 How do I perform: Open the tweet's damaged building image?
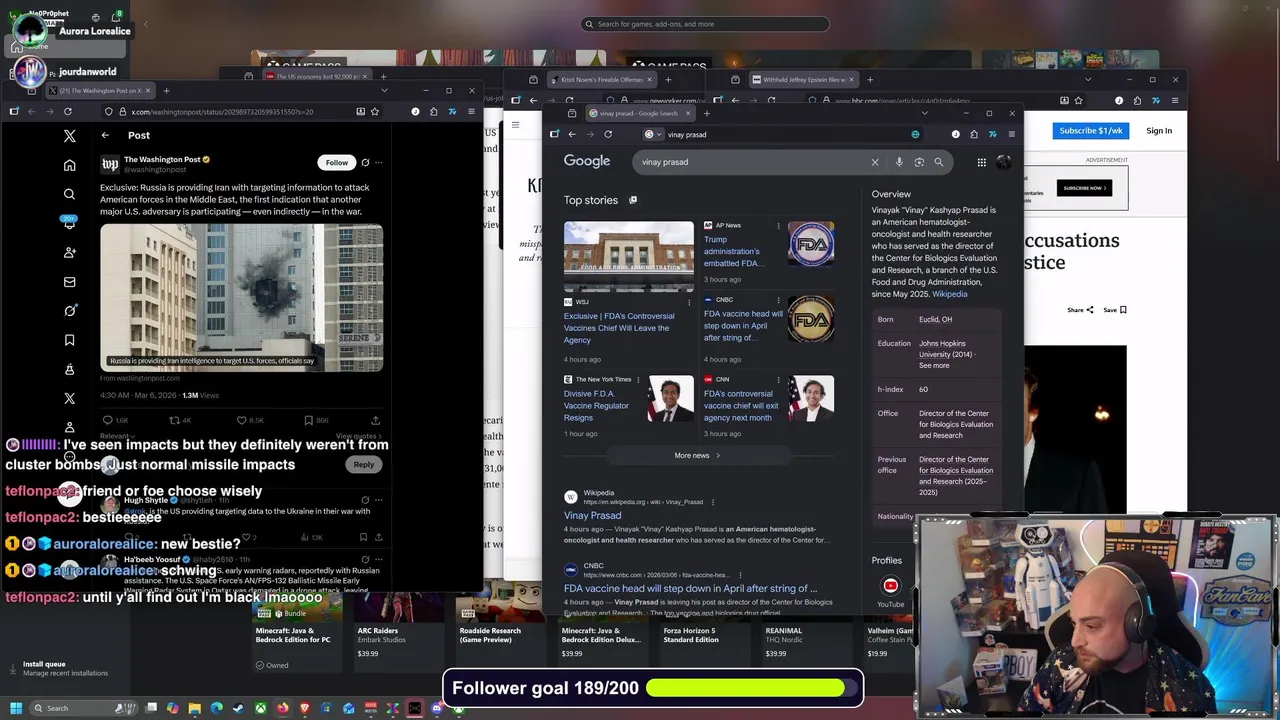click(x=241, y=297)
